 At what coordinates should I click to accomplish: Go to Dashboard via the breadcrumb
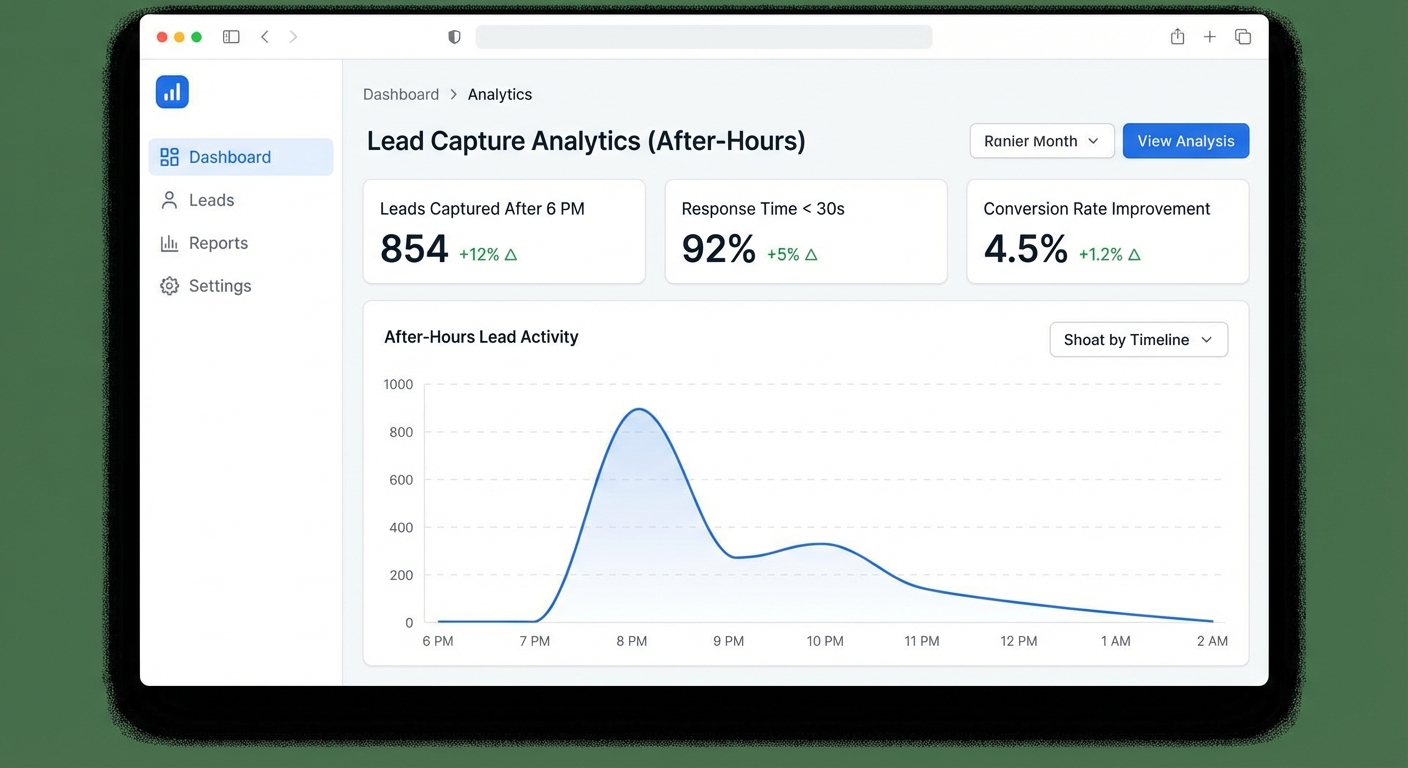point(401,94)
